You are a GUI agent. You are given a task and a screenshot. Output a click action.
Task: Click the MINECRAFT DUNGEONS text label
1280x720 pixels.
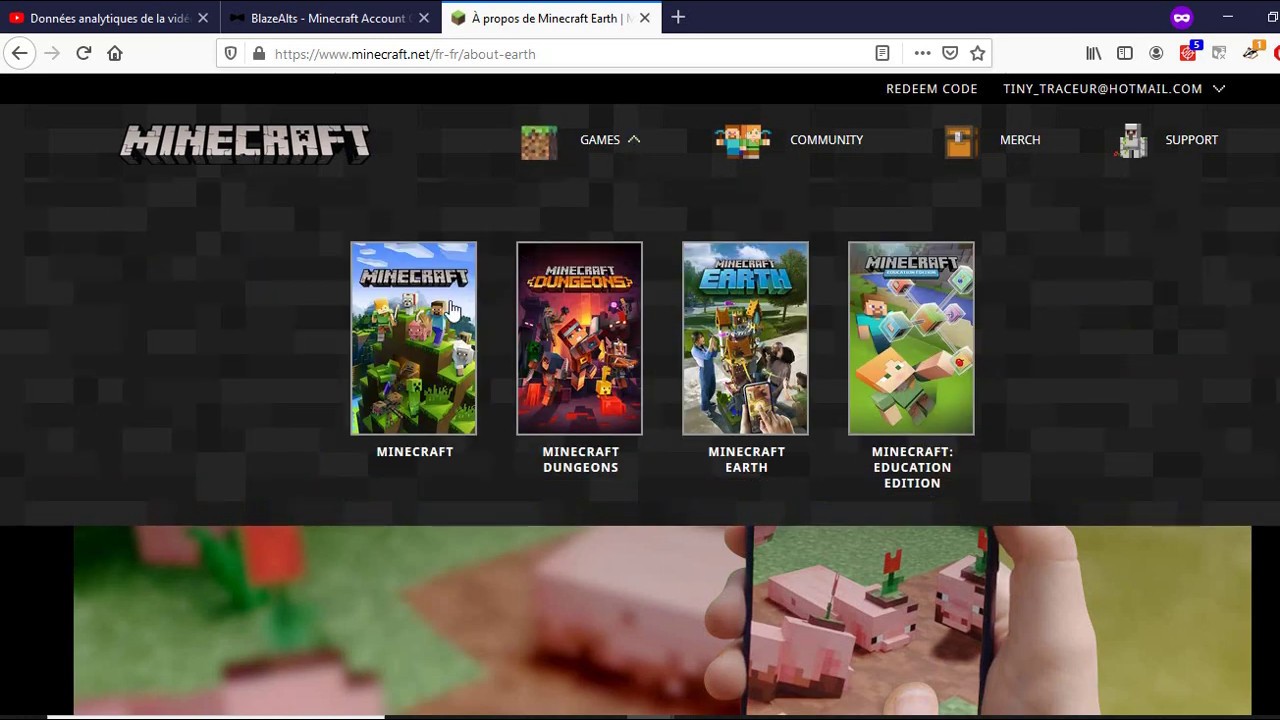click(x=580, y=460)
